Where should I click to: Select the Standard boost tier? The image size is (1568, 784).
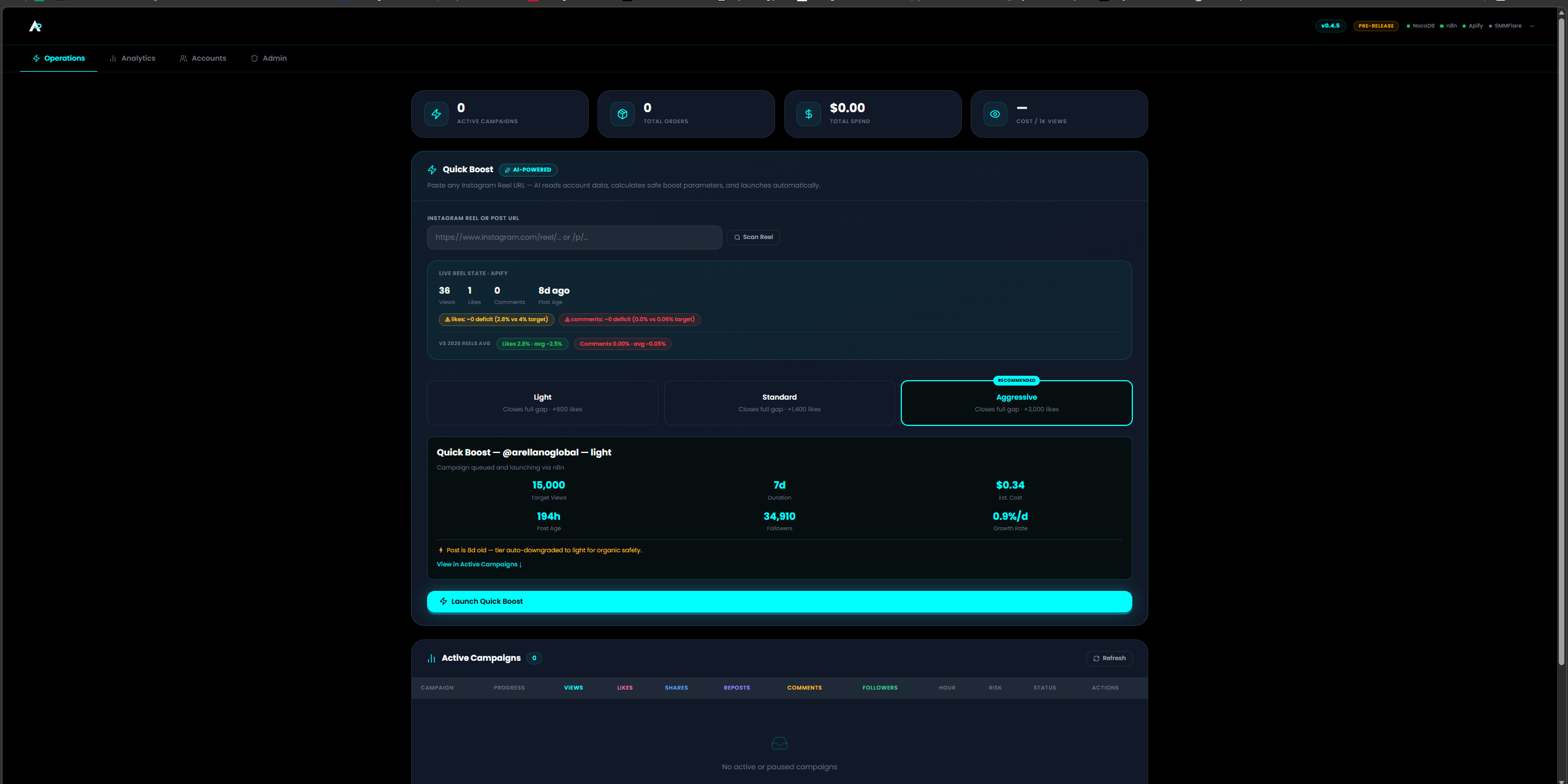pos(779,403)
